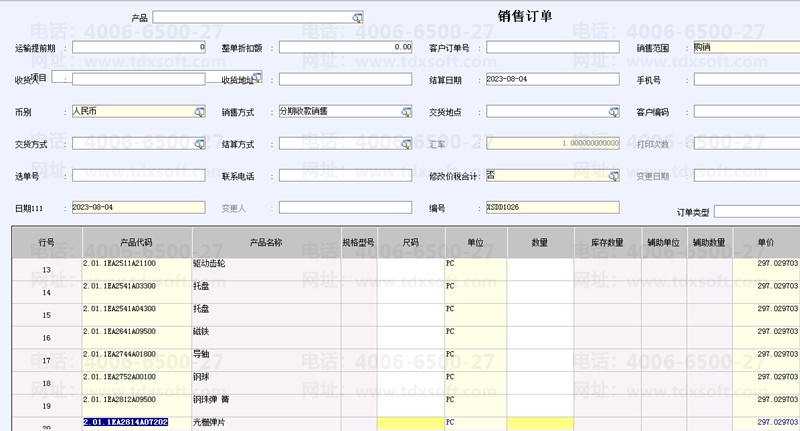Click the 产品名称 column header
Viewport: 800px width, 431px height.
click(266, 242)
